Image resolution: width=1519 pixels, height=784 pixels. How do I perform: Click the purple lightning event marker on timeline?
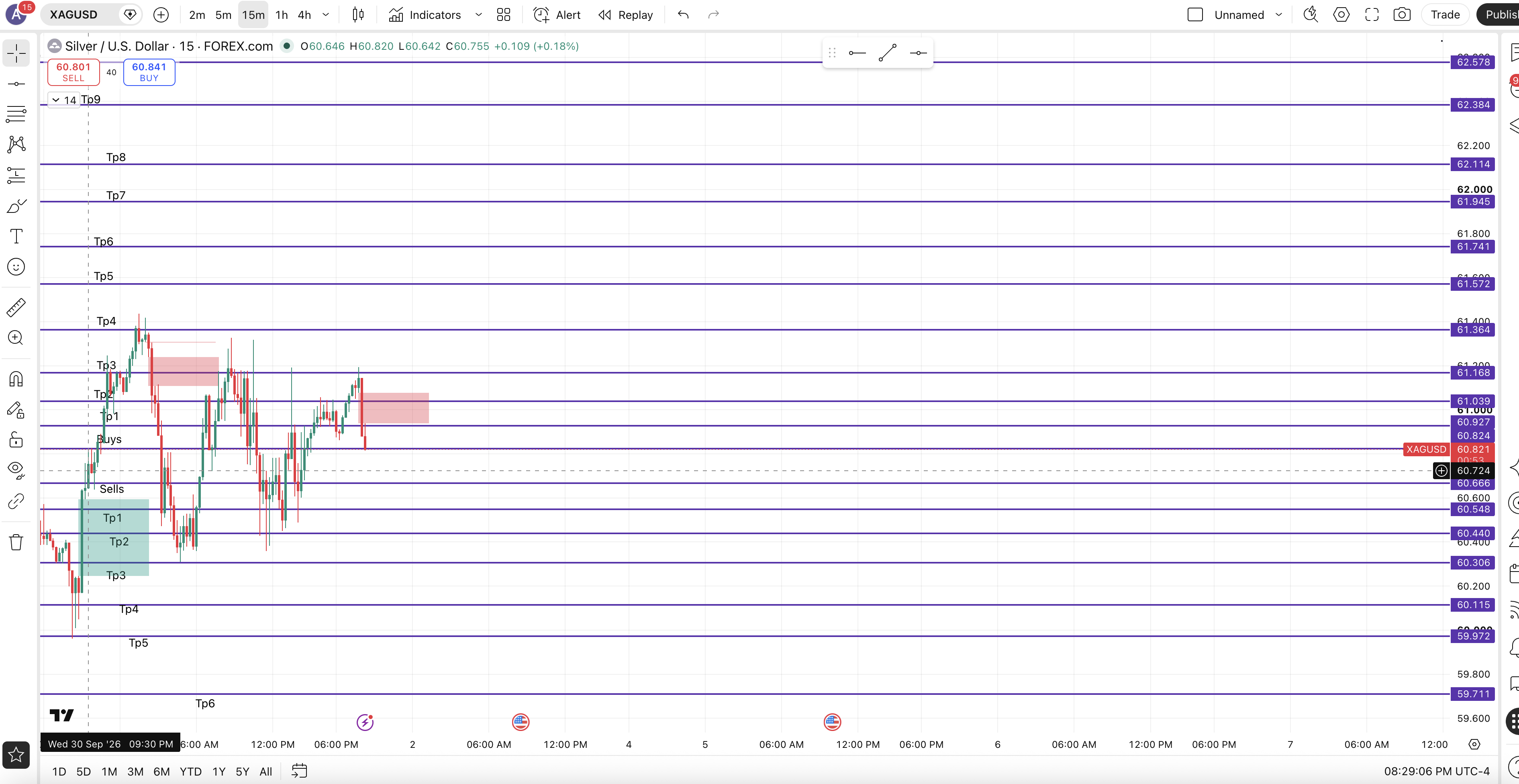(365, 722)
